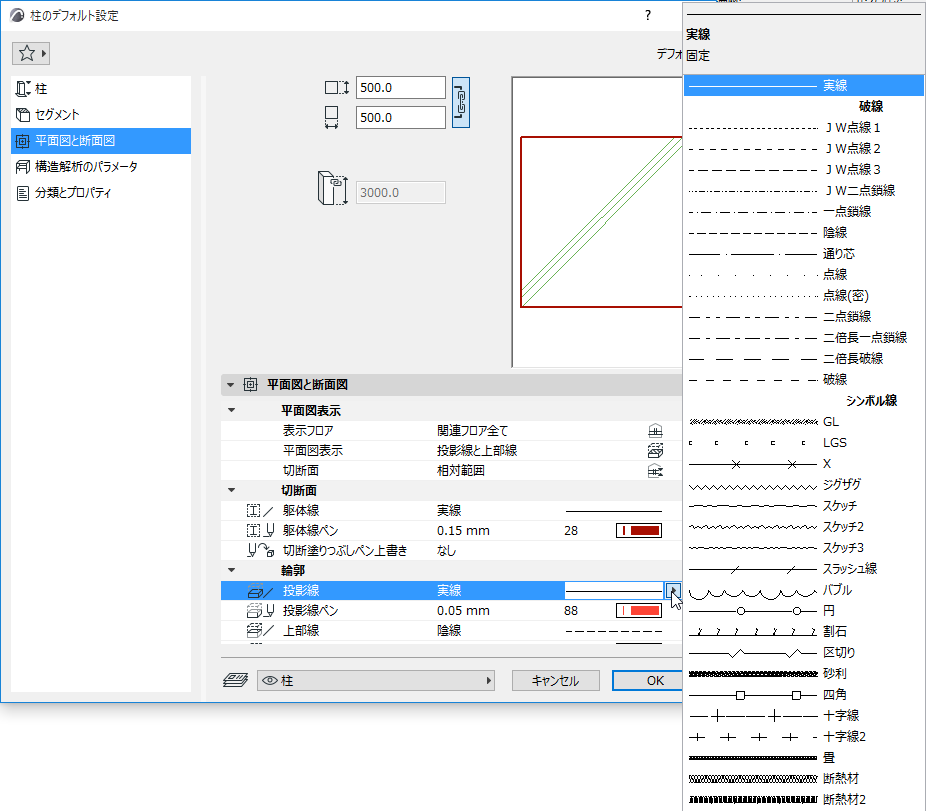Click the width field showing 500.0

400,87
